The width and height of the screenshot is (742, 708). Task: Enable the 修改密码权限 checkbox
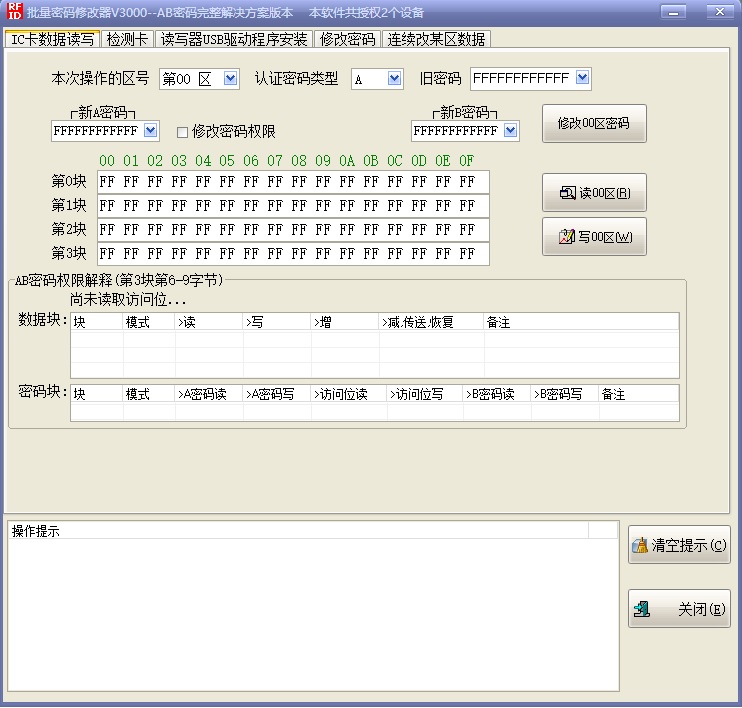(182, 131)
